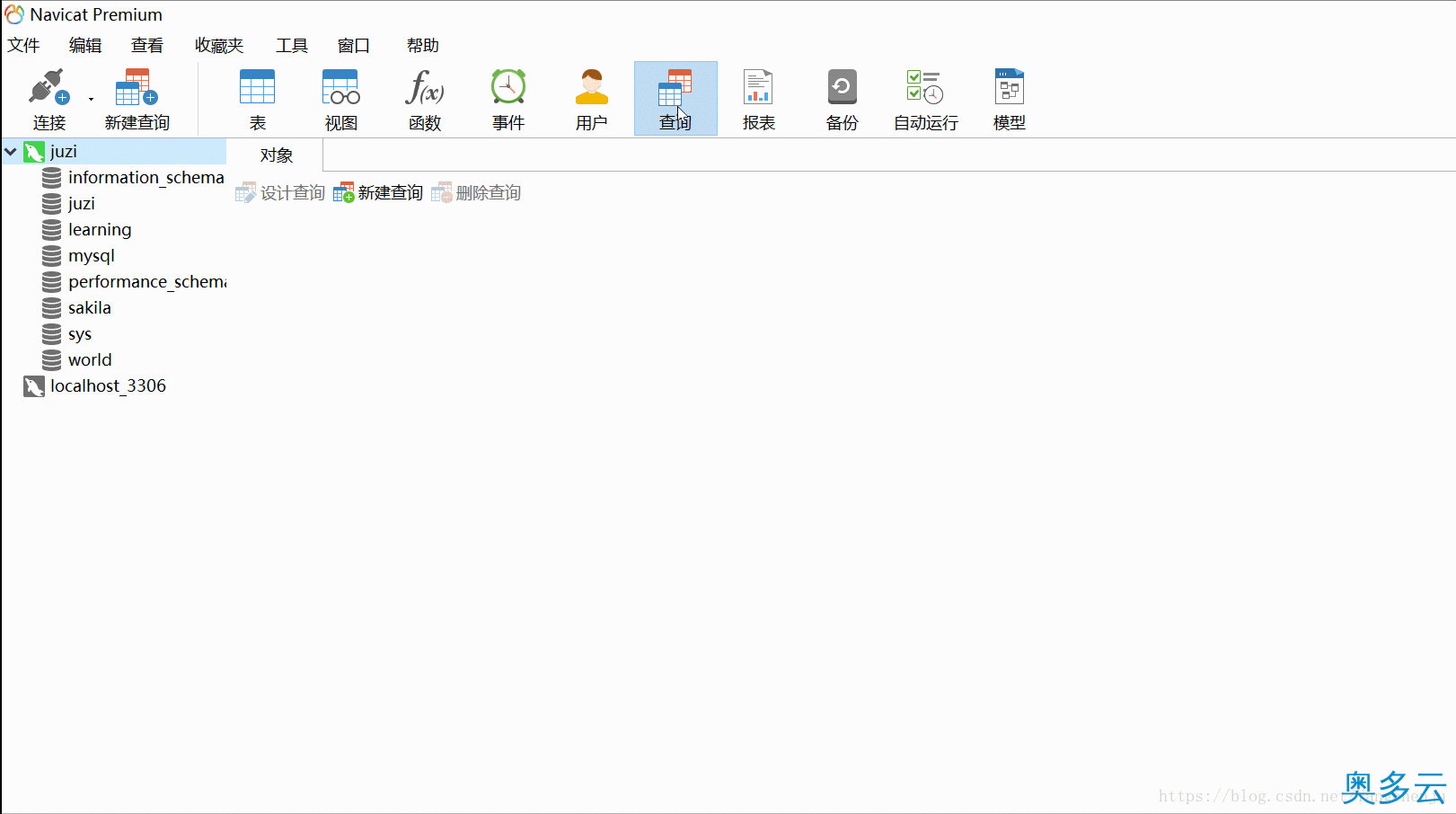Open the 视图 (View) objects
The height and width of the screenshot is (814, 1456).
pyautogui.click(x=340, y=100)
